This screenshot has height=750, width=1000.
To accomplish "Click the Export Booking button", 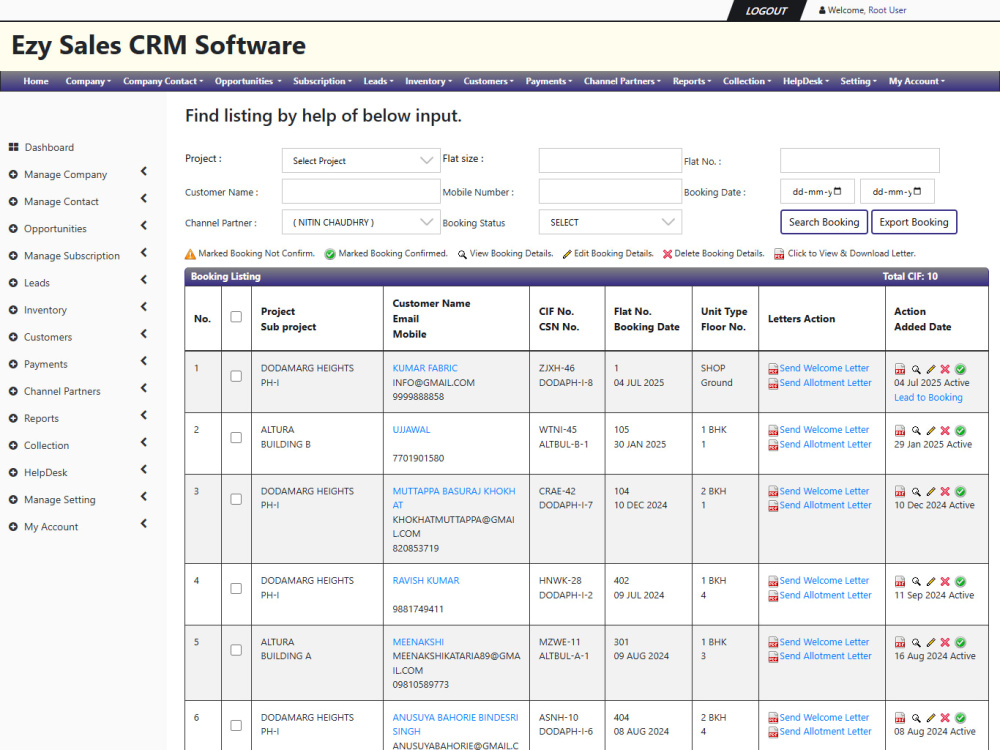I will click(914, 222).
